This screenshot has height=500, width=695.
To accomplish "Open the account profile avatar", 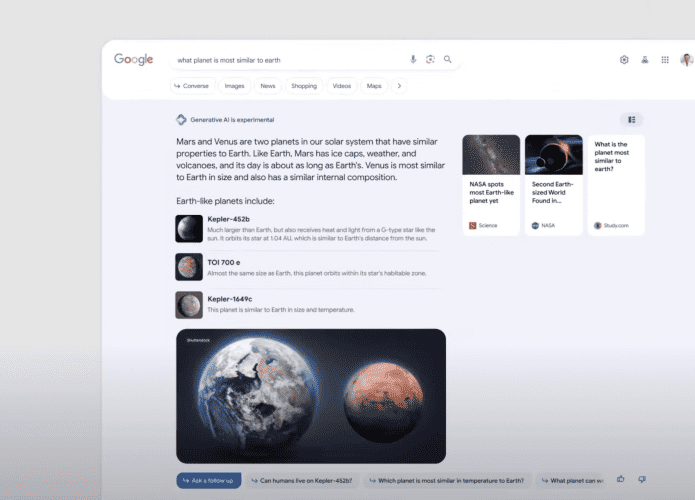I will pyautogui.click(x=687, y=60).
